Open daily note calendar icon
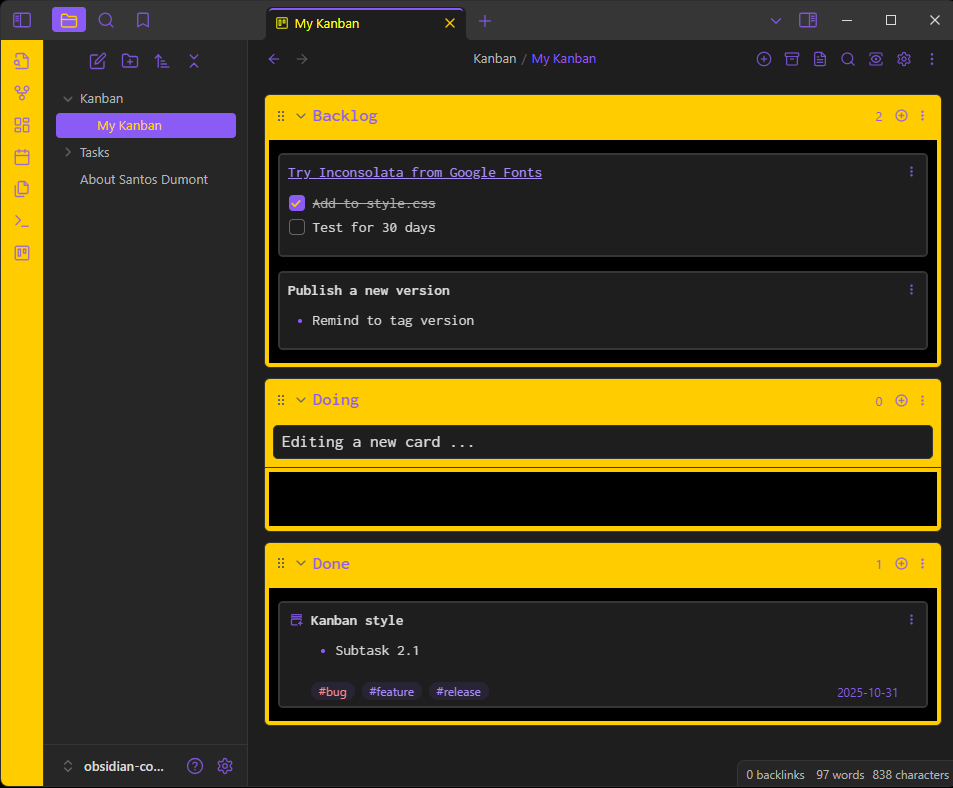This screenshot has width=953, height=788. (x=22, y=157)
